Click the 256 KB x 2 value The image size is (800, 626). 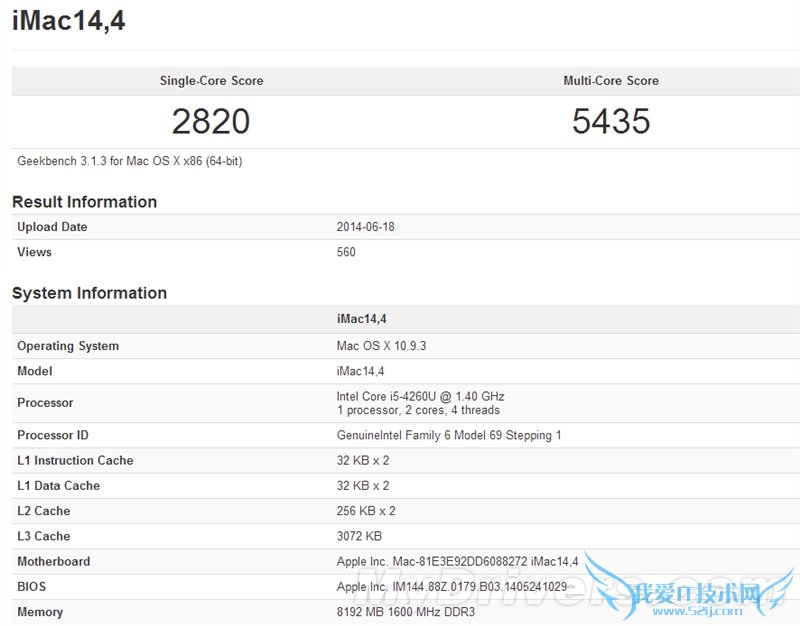pos(366,511)
